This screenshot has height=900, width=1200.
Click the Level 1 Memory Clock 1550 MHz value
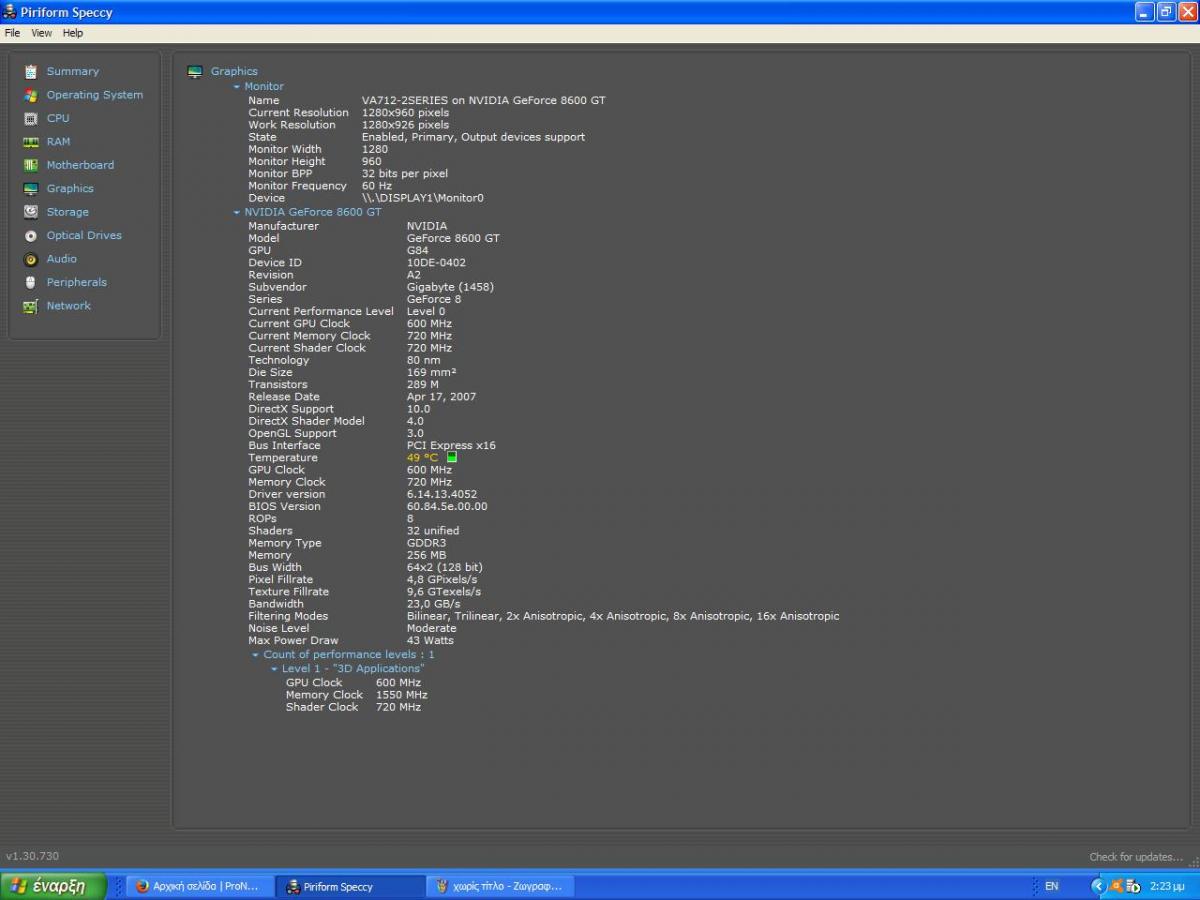click(x=401, y=695)
